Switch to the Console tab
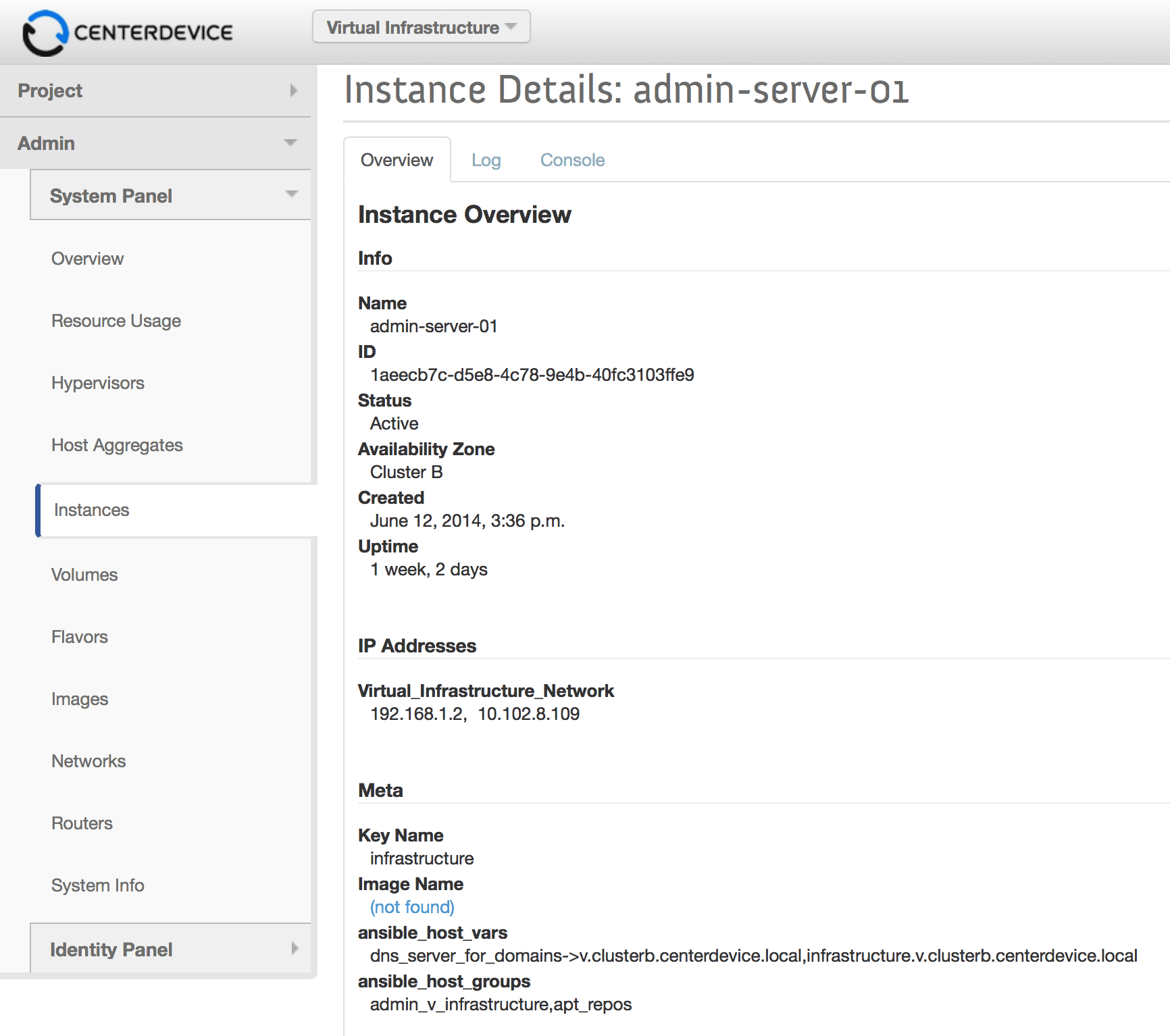This screenshot has height=1036, width=1170. pyautogui.click(x=572, y=160)
